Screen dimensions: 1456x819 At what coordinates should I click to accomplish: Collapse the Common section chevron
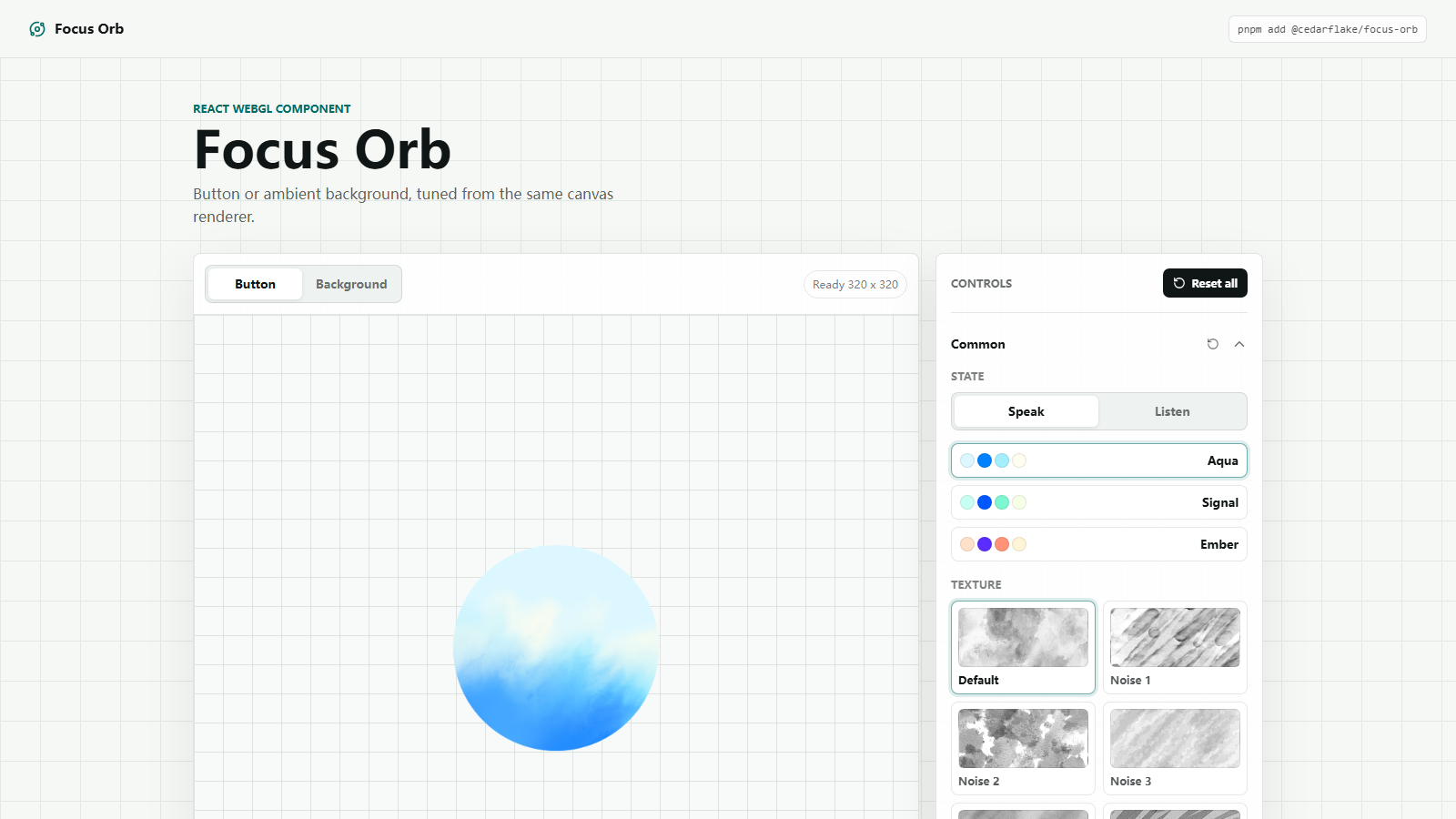point(1239,344)
